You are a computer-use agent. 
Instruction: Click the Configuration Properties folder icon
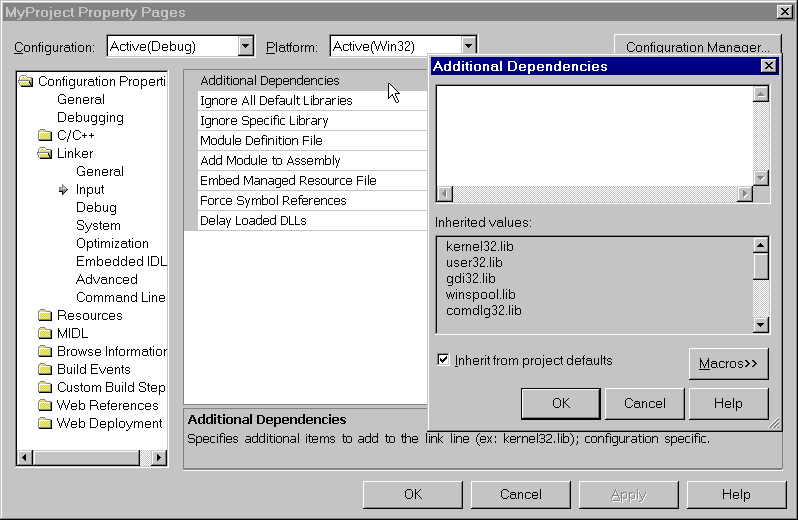click(x=26, y=82)
